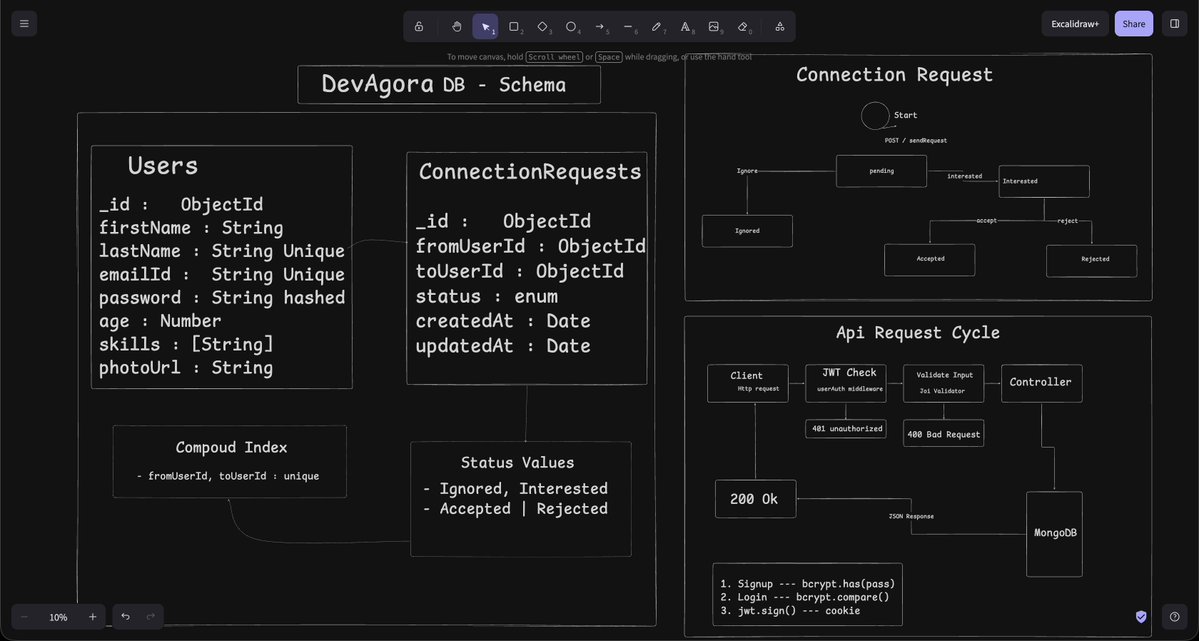Select the 'ConnectionRequests' heading text
This screenshot has height=641, width=1199.
click(530, 171)
